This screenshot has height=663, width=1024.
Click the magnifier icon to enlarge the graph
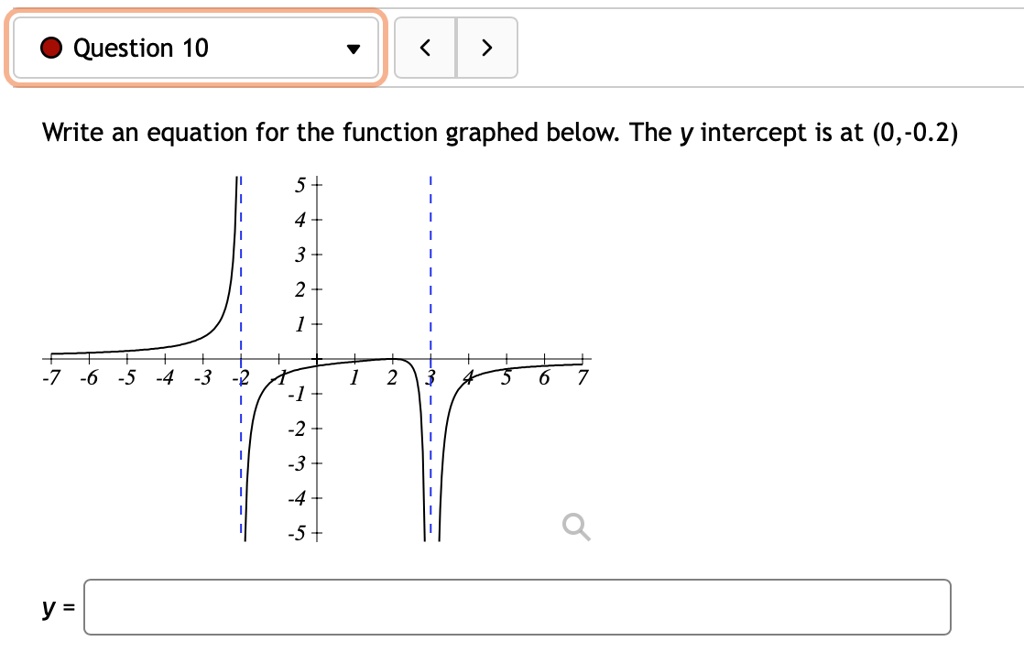coord(574,526)
